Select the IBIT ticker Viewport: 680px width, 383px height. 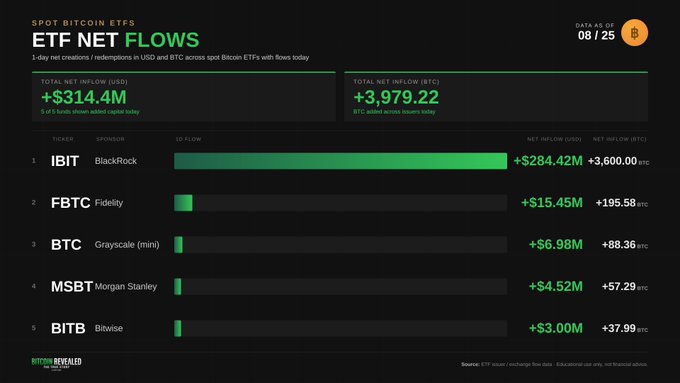[65, 161]
